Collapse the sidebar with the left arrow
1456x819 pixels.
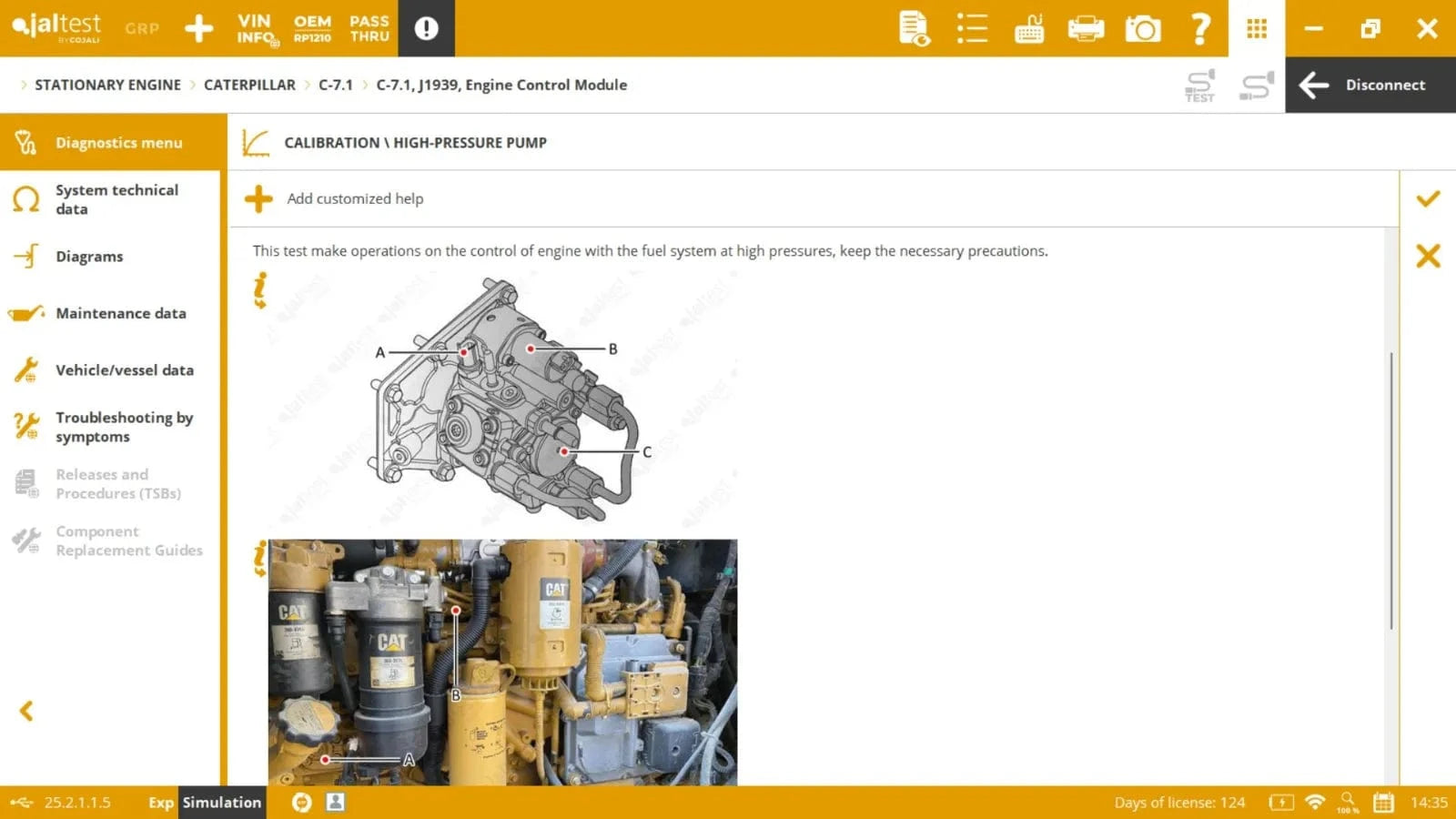pos(26,711)
